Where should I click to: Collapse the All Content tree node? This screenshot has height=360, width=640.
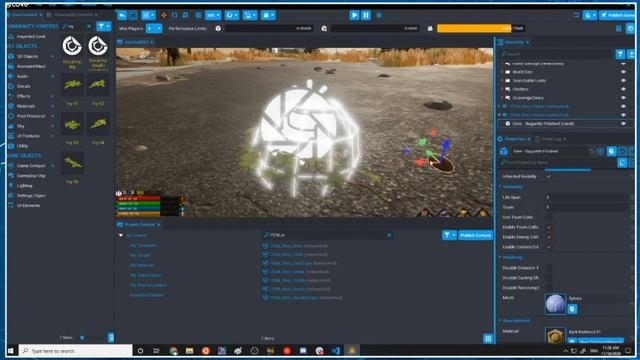[x=120, y=236]
